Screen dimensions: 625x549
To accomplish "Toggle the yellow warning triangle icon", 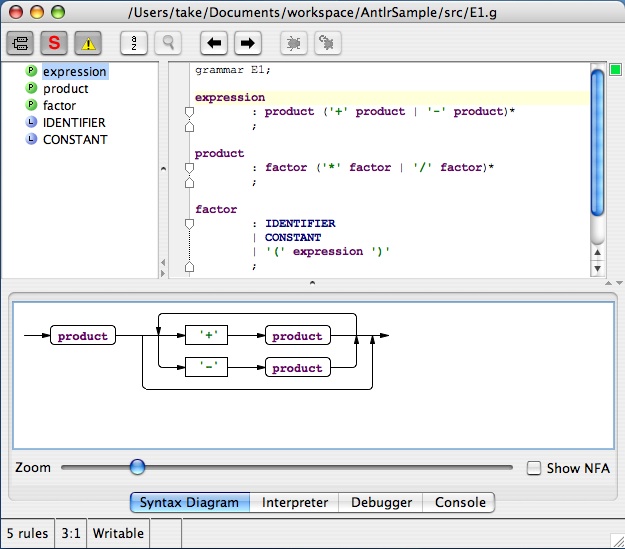I will tap(88, 43).
